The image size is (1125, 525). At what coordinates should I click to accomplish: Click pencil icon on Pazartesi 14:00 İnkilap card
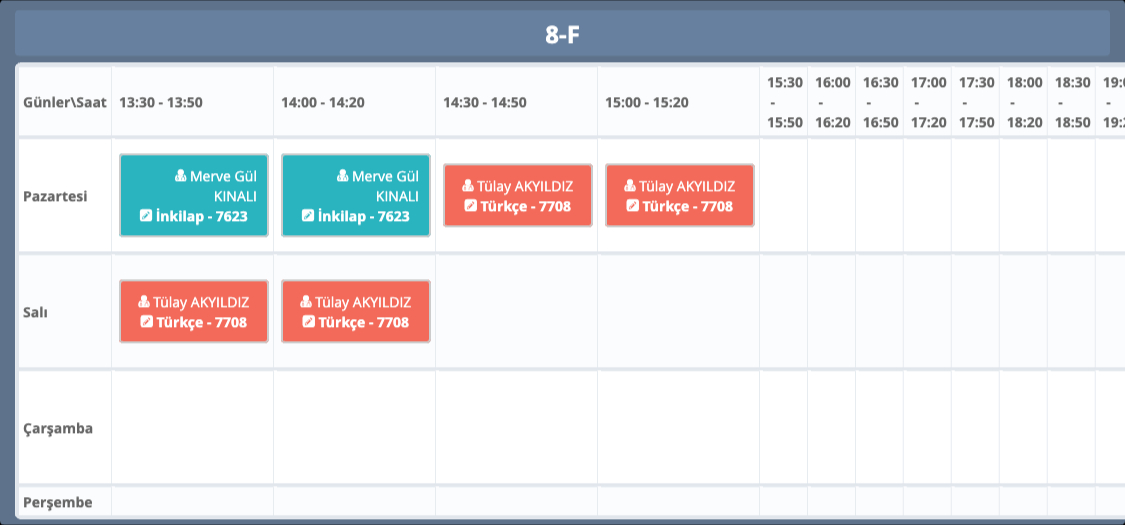pyautogui.click(x=308, y=216)
